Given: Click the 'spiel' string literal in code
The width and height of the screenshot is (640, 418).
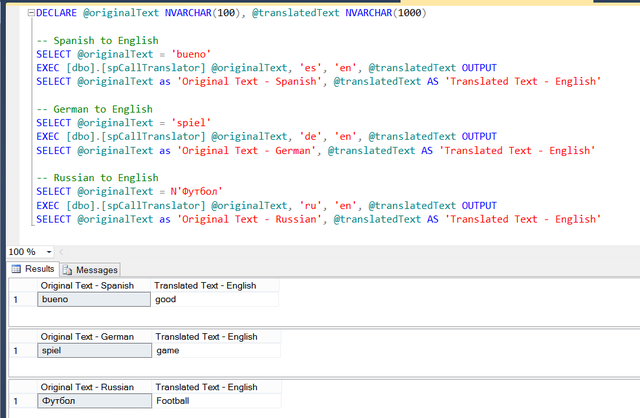Looking at the screenshot, I should (191, 123).
